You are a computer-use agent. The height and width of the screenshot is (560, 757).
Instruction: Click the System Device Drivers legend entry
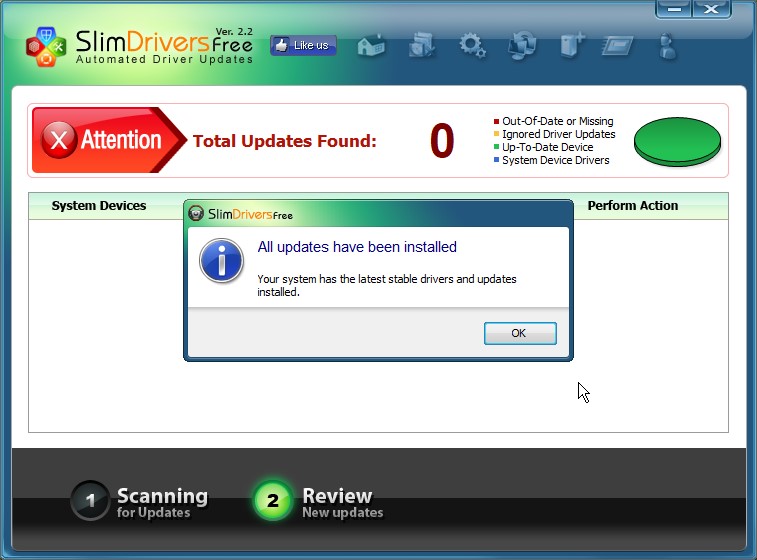[552, 160]
